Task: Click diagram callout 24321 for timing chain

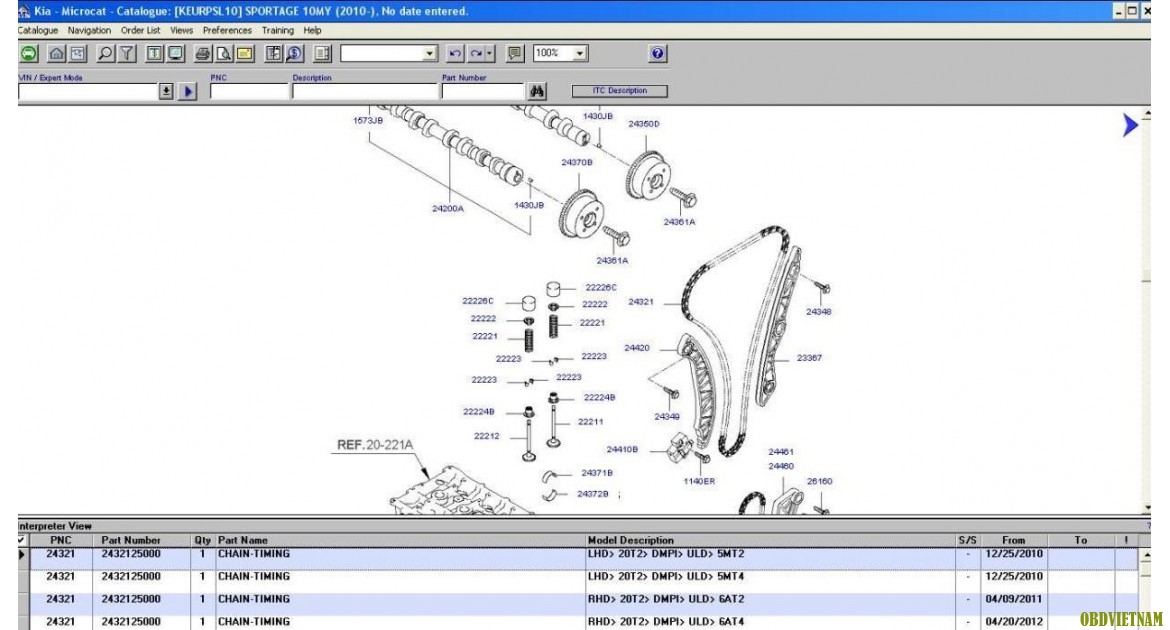Action: [x=641, y=302]
